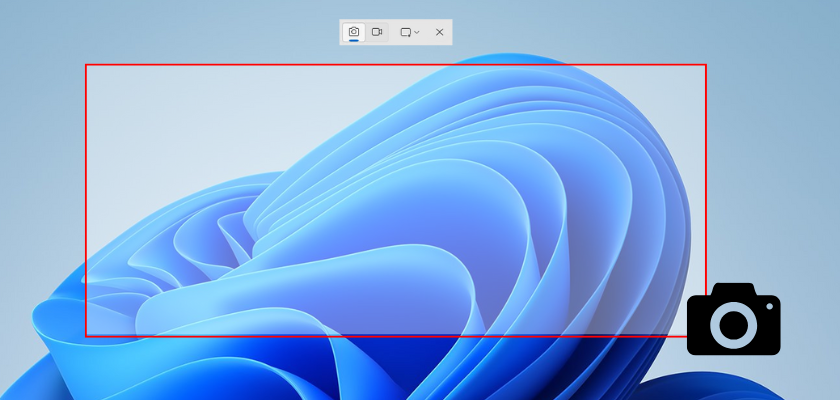
Task: Click the lens of the large camera icon
Action: point(734,324)
